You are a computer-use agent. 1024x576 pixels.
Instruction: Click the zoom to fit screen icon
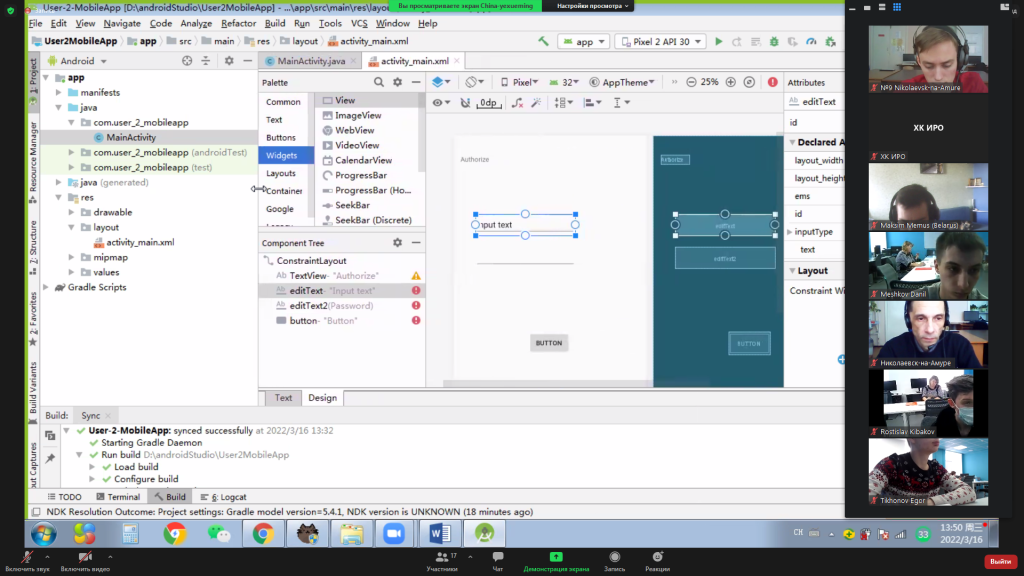coord(749,82)
